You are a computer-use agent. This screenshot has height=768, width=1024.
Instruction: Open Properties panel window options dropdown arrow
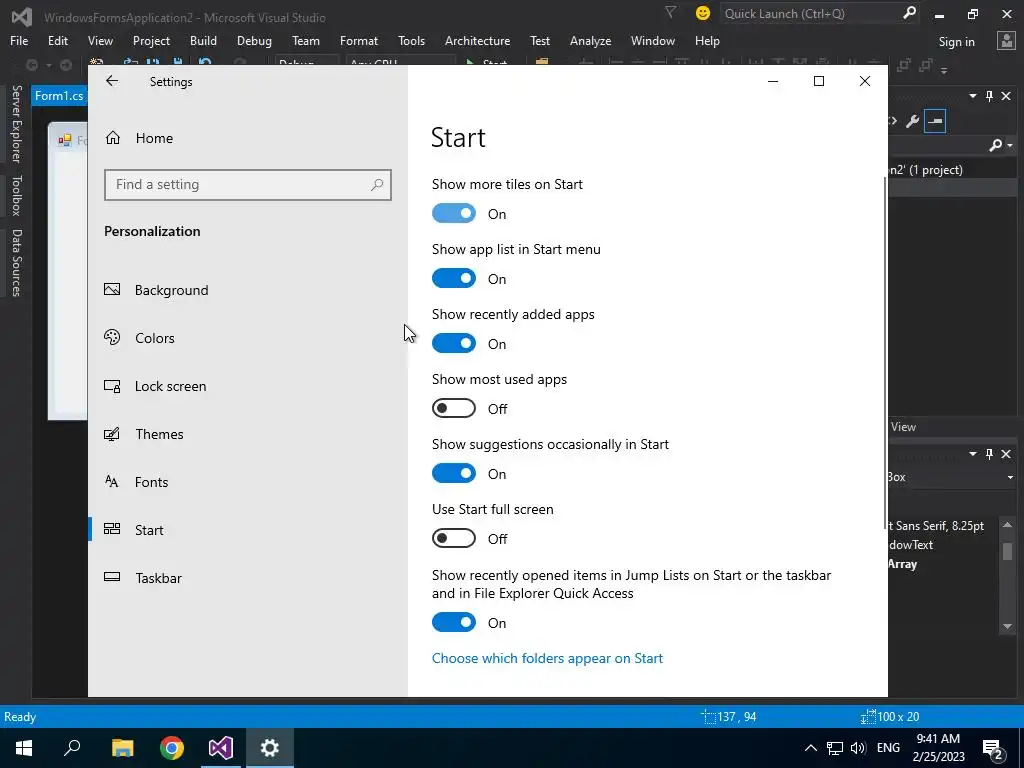pos(972,454)
